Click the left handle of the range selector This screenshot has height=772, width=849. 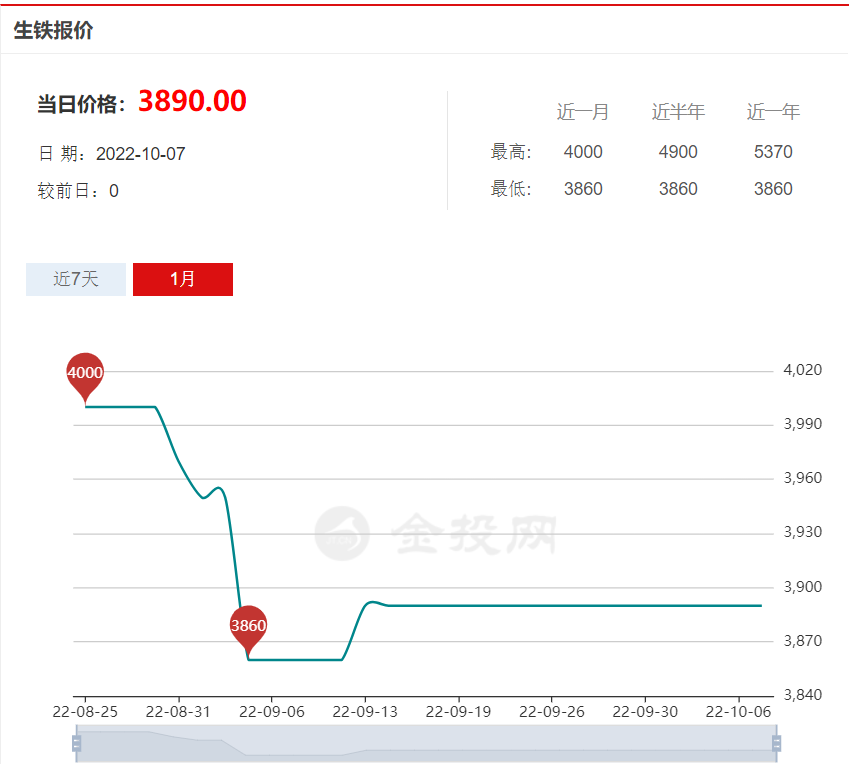point(77,744)
